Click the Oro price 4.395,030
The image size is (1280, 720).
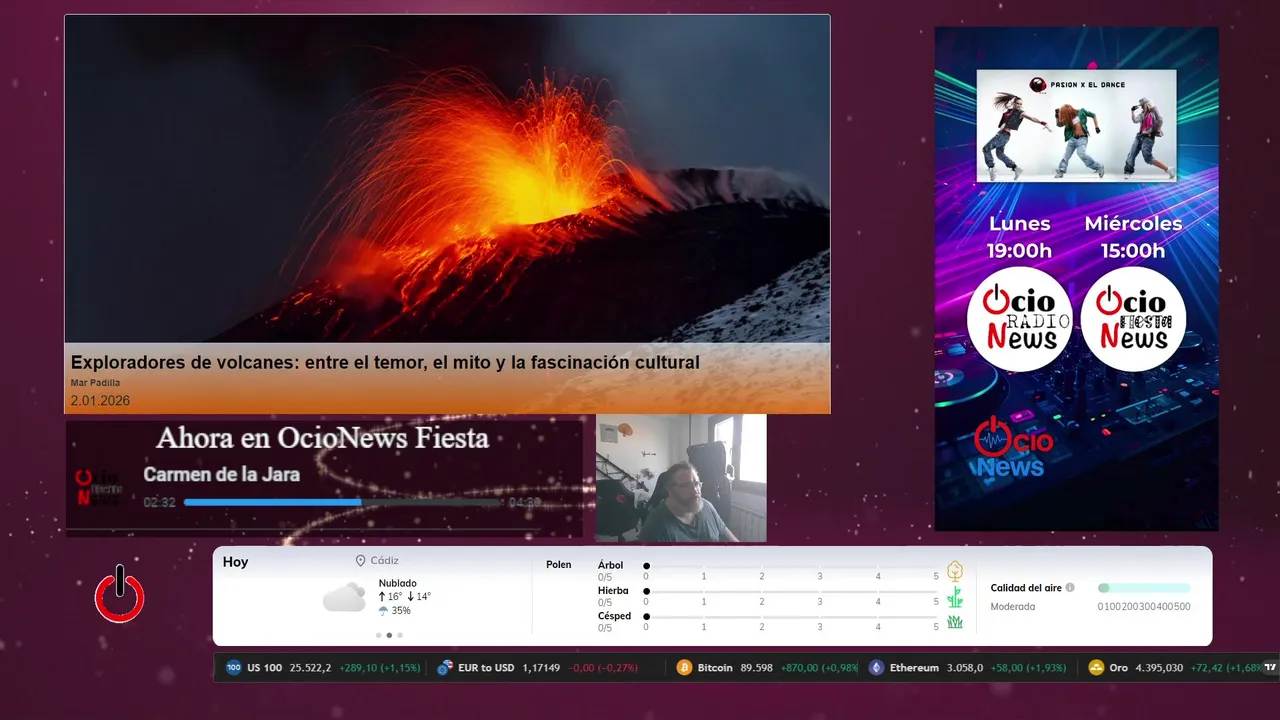coord(1159,667)
